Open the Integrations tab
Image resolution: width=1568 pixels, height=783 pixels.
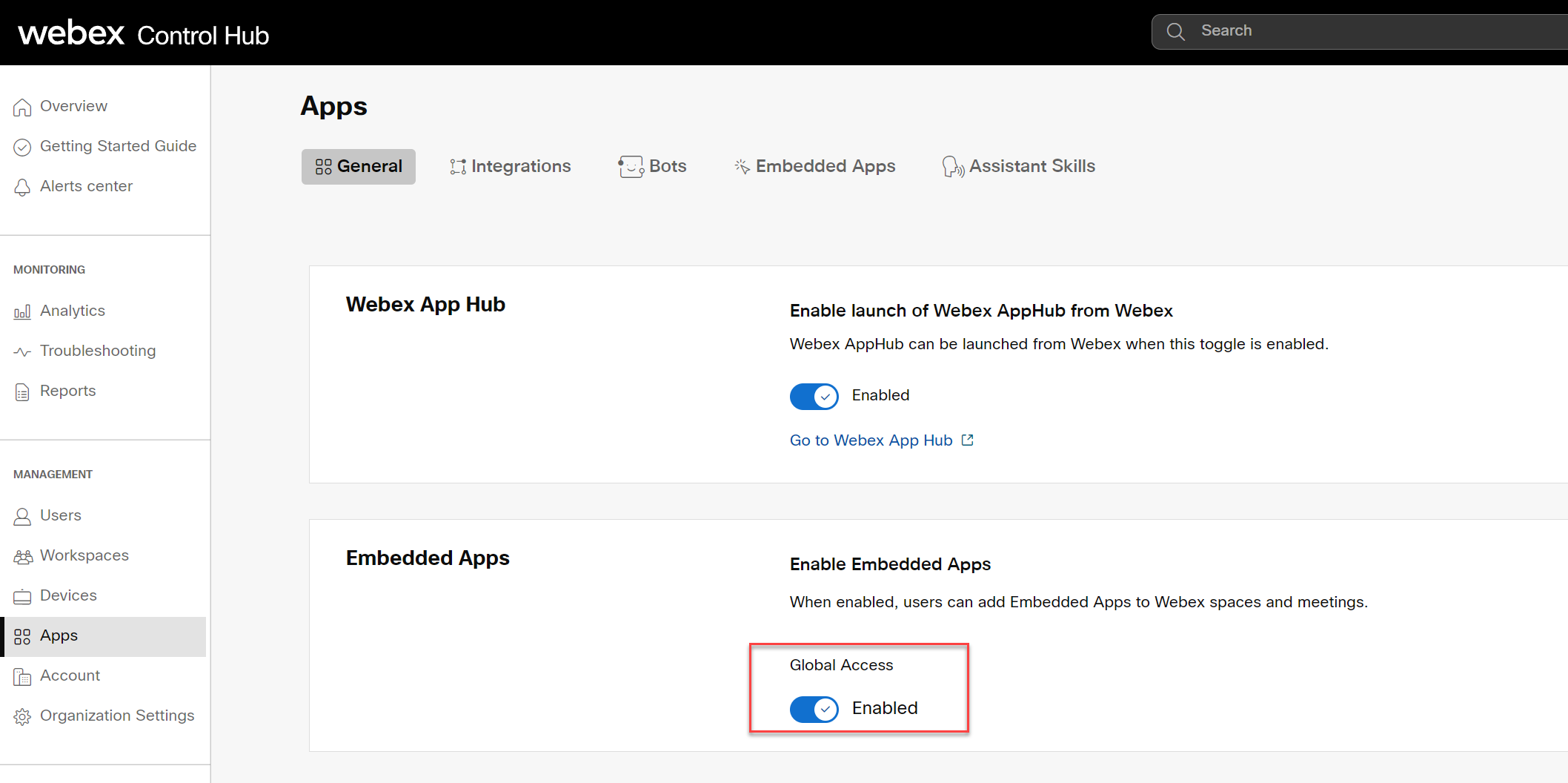[x=510, y=167]
